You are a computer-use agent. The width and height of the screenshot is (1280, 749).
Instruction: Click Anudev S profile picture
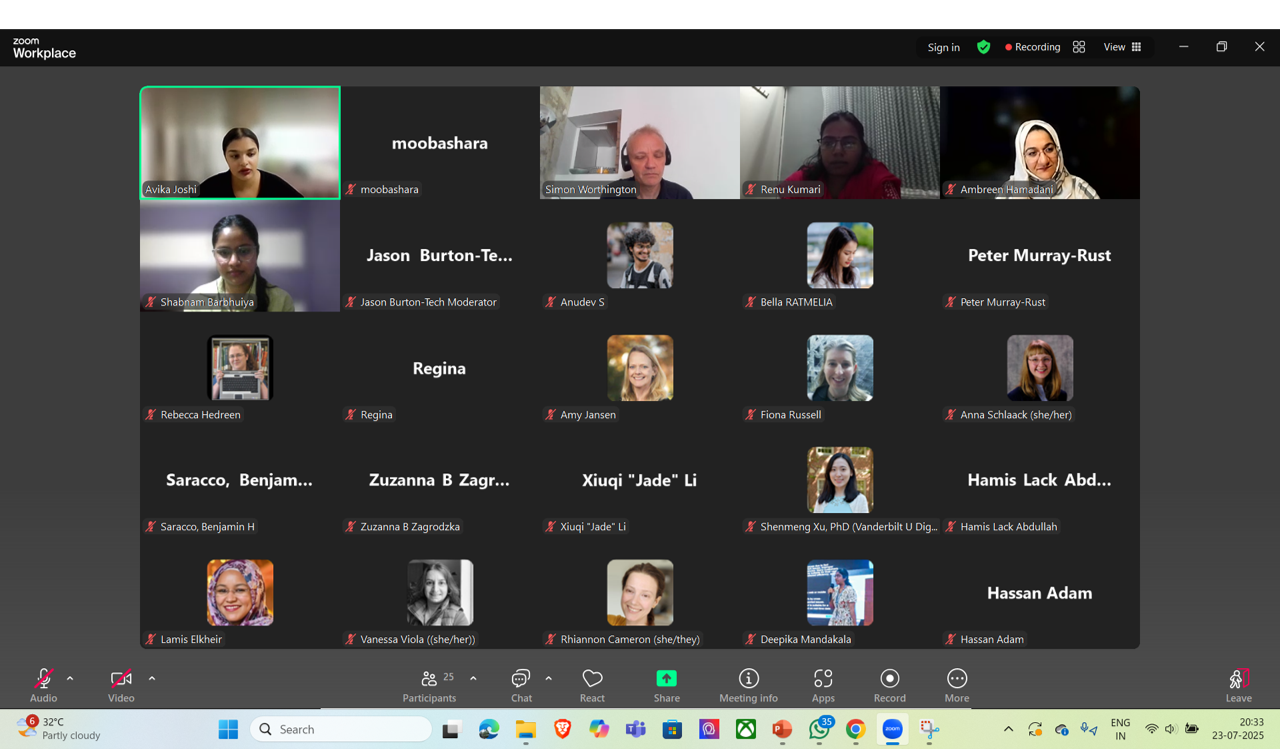640,255
